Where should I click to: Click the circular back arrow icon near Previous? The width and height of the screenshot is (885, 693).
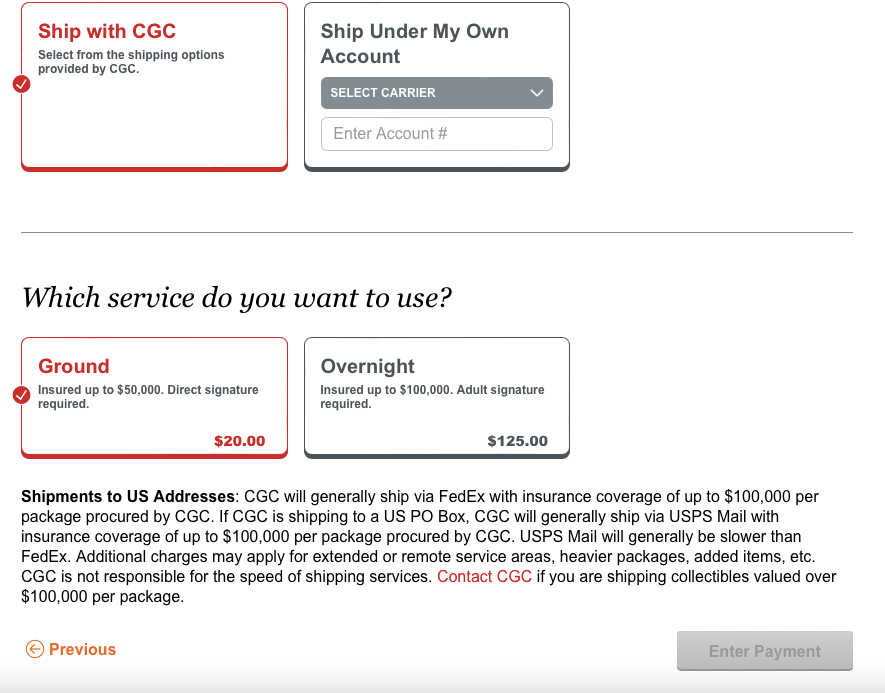pos(33,649)
